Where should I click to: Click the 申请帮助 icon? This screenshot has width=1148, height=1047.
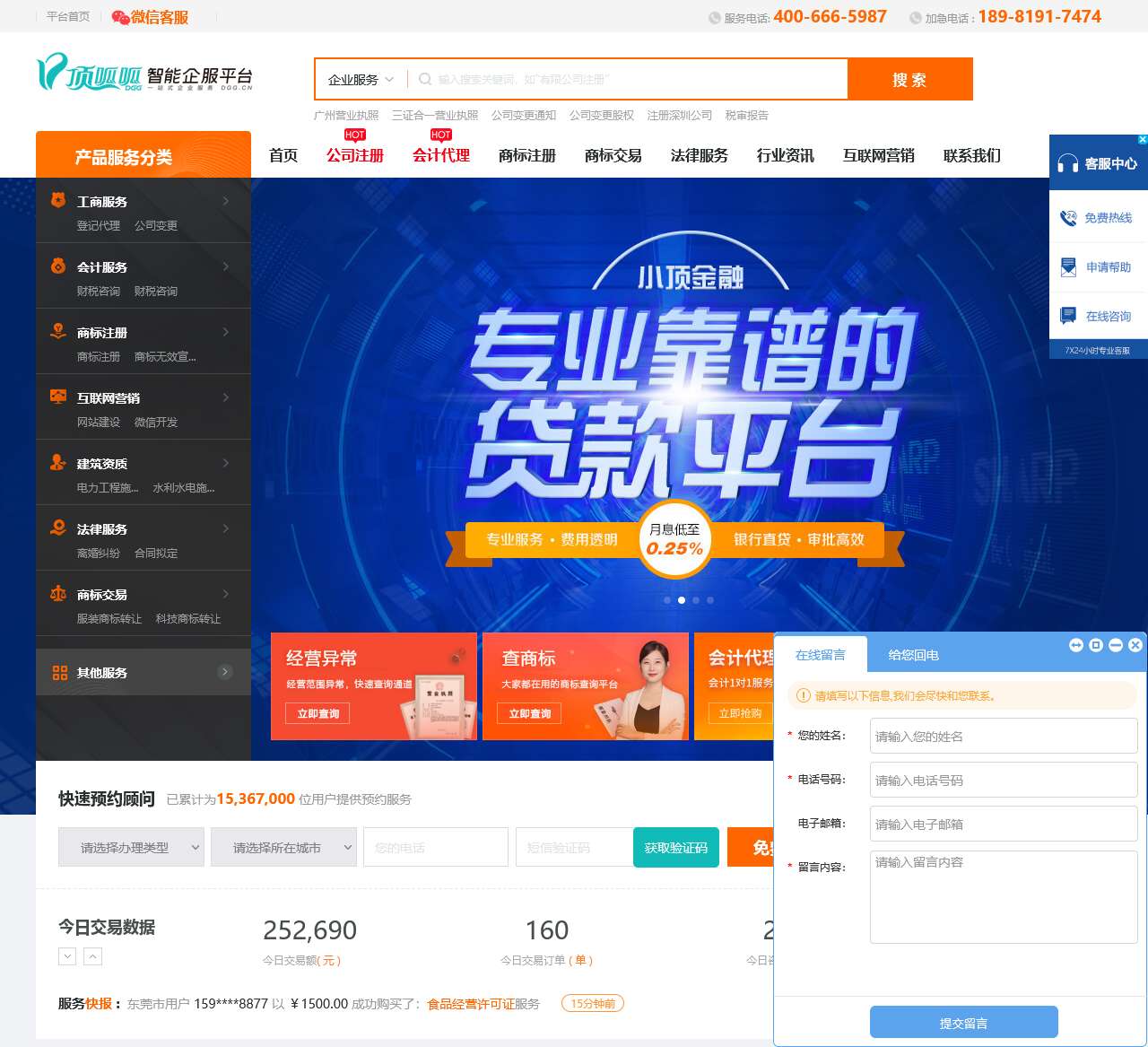[x=1068, y=266]
